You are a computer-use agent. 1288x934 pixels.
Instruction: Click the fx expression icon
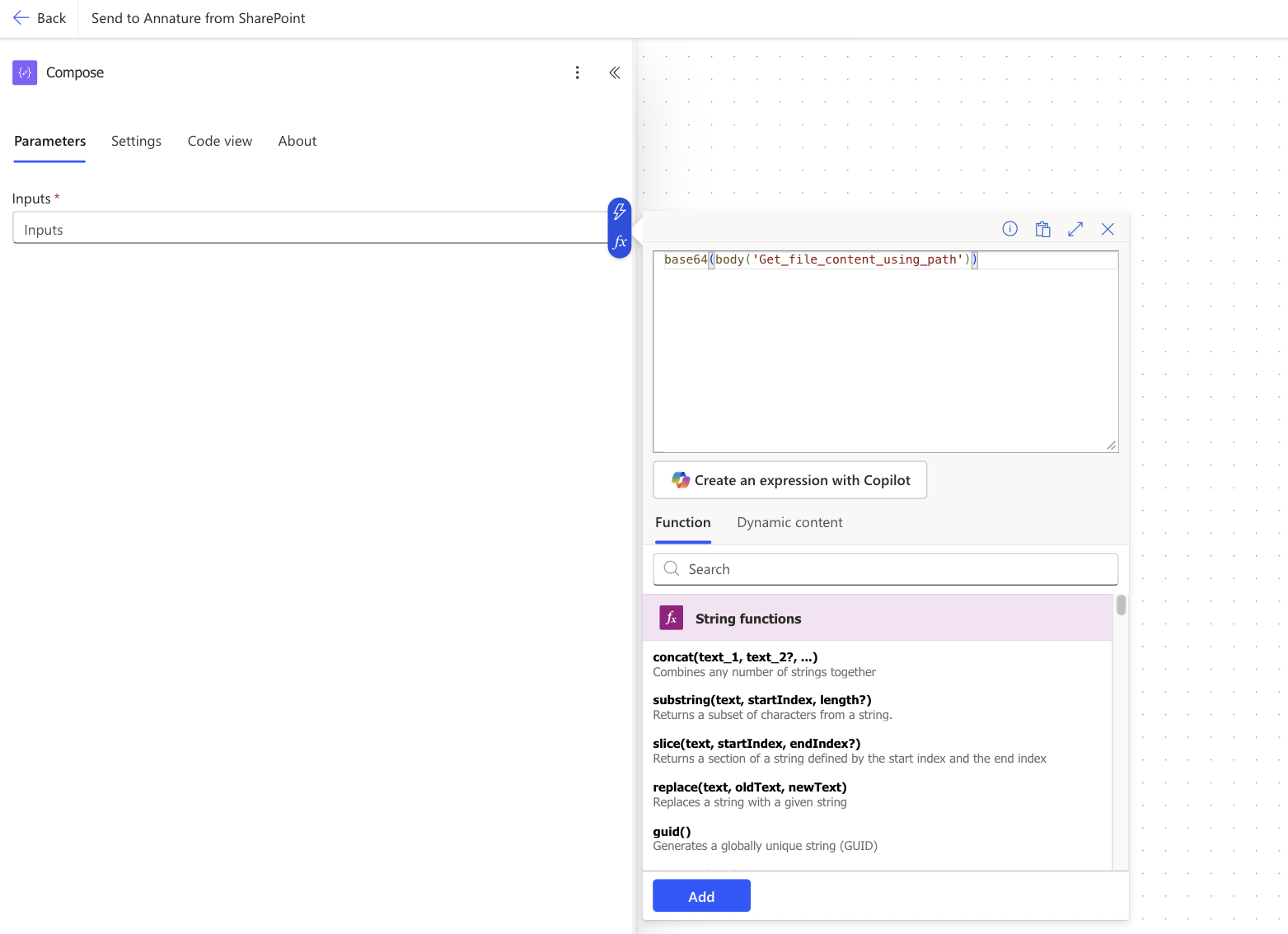(620, 242)
